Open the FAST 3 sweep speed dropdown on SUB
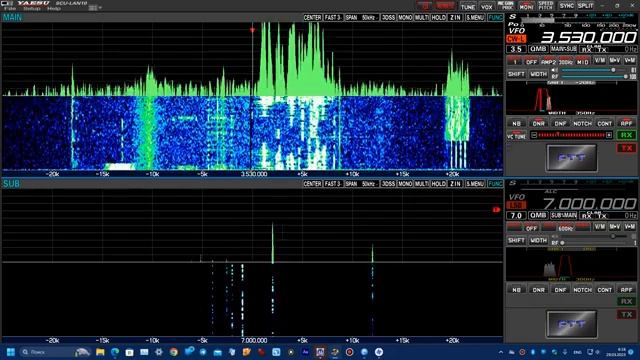The image size is (640, 360). [333, 184]
